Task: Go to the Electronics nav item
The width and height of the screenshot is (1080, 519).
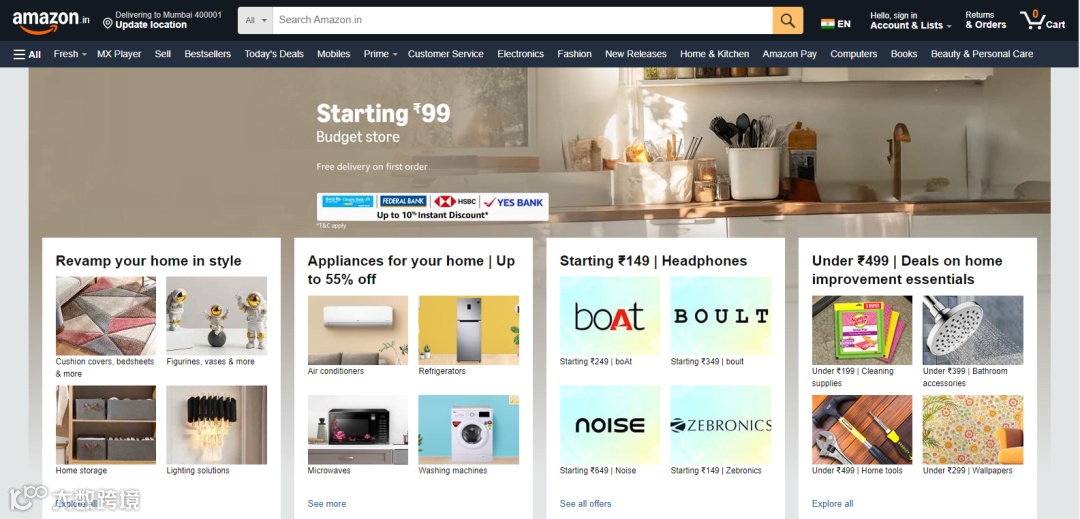Action: pyautogui.click(x=520, y=54)
